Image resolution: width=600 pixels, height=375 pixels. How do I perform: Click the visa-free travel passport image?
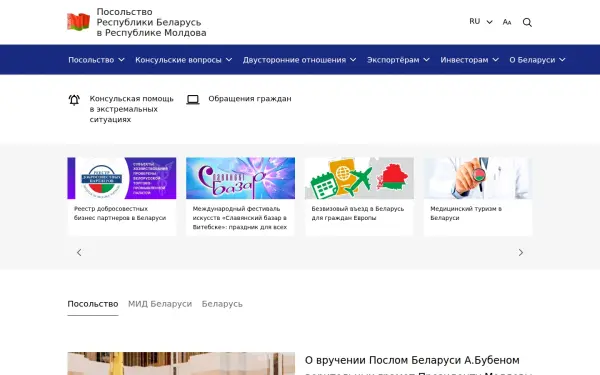point(359,178)
